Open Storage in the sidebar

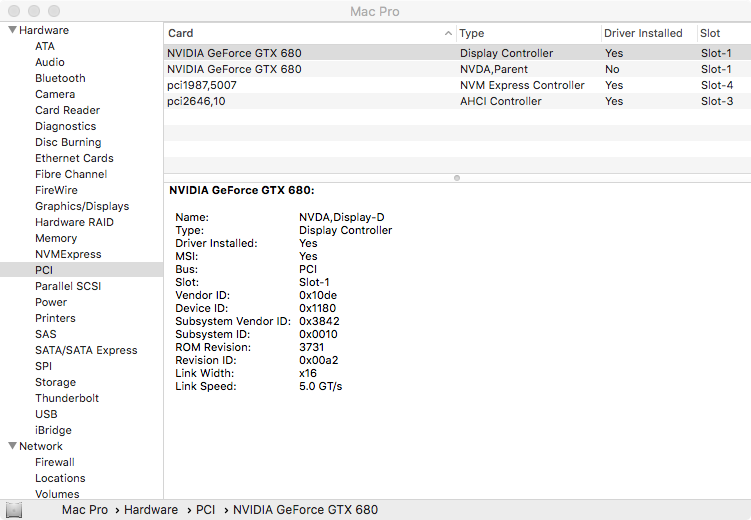pyautogui.click(x=55, y=382)
